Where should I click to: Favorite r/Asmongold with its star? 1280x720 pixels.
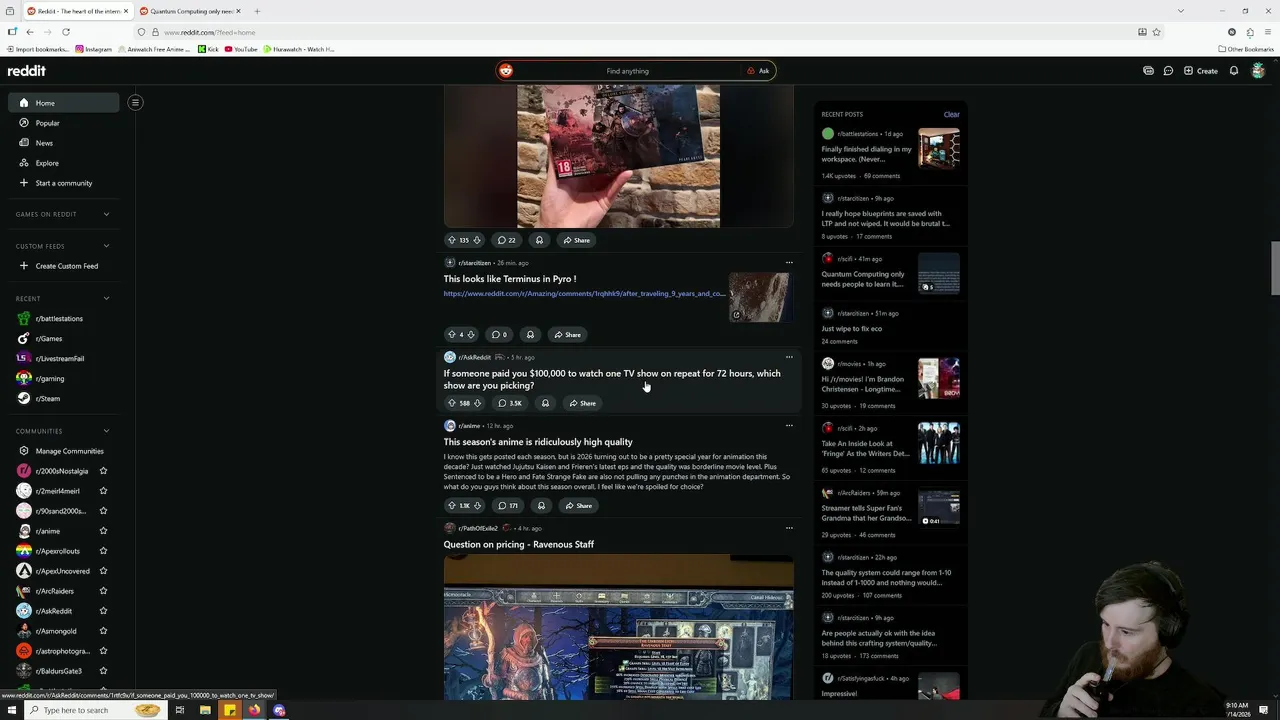tap(103, 631)
